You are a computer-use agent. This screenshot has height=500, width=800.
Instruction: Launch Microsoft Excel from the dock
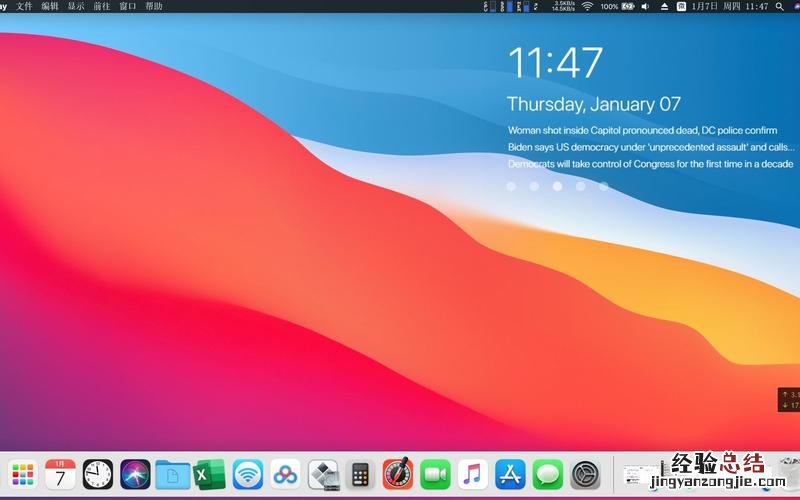click(210, 474)
